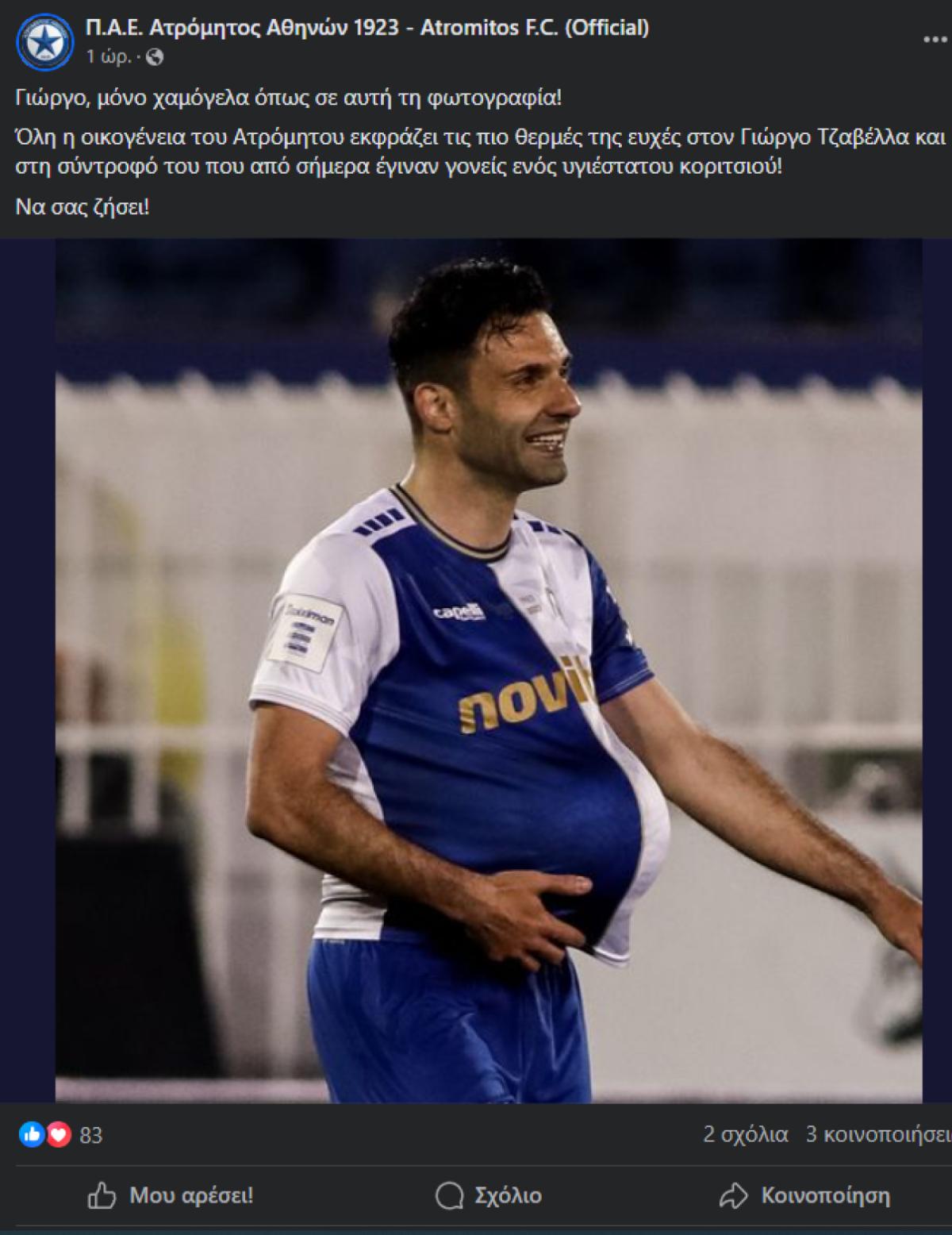
Task: Select the Κοινοποίηση share button
Action: pos(804,1195)
